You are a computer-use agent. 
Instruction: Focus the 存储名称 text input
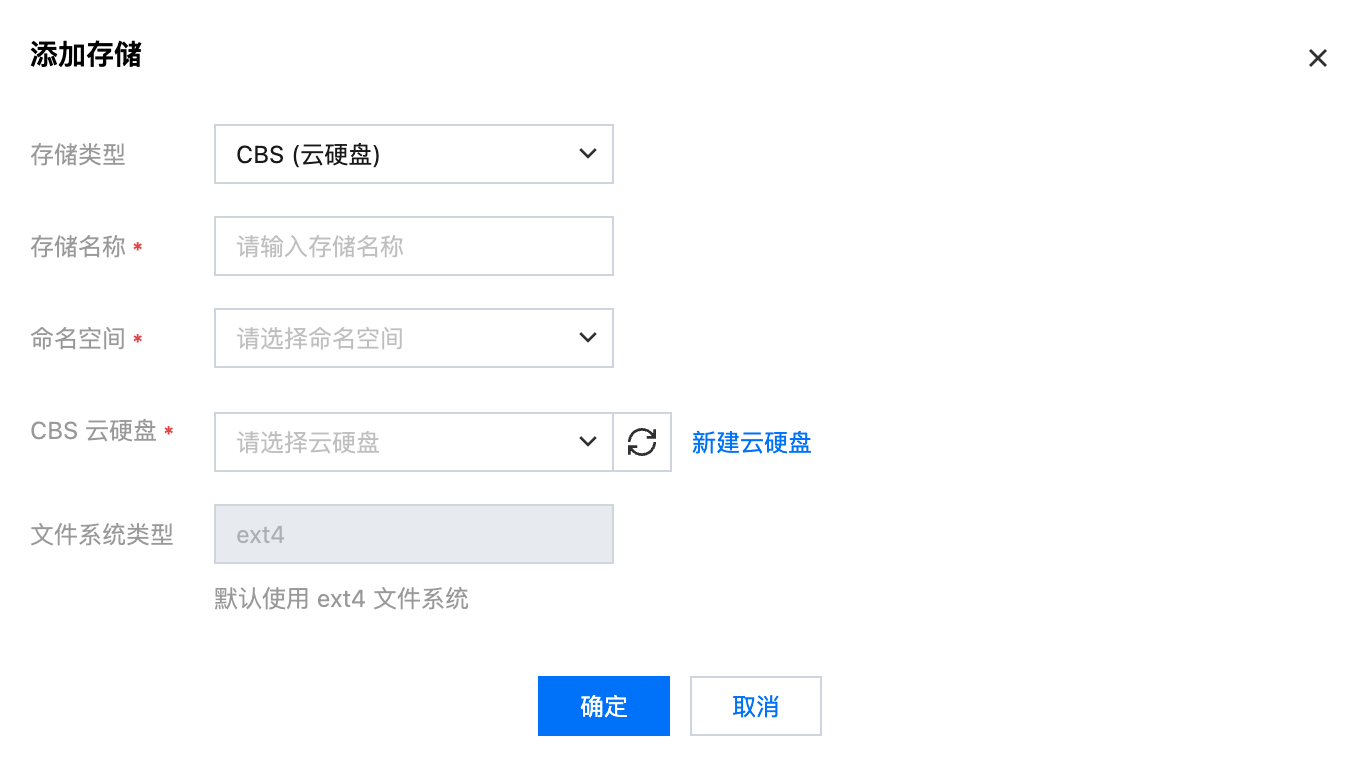pyautogui.click(x=413, y=246)
